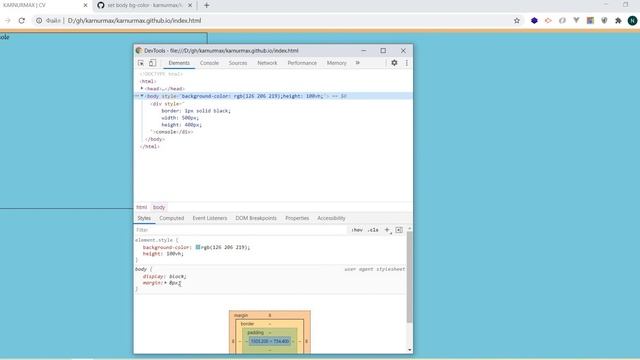Activate the inspect element picker icon
Viewport: 640px width, 360px height.
[141, 63]
